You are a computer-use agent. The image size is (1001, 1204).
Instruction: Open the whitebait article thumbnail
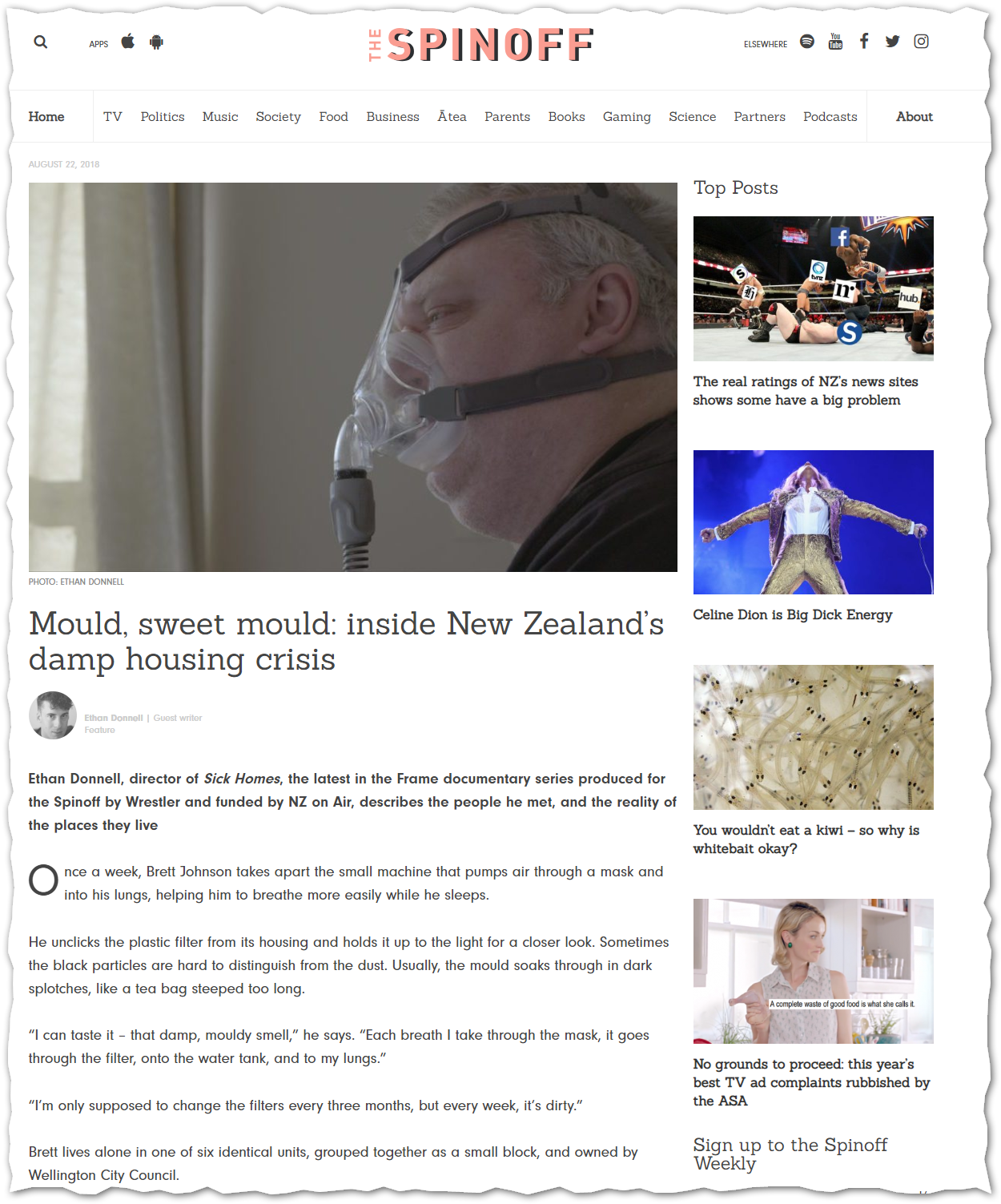[x=814, y=737]
